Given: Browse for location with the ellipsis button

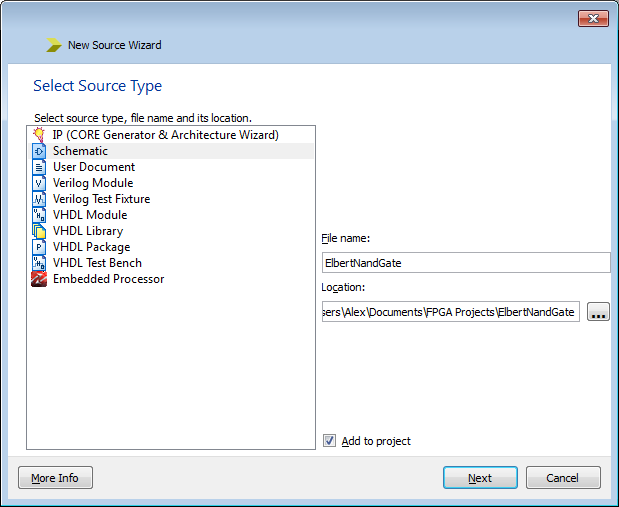Looking at the screenshot, I should coord(598,312).
